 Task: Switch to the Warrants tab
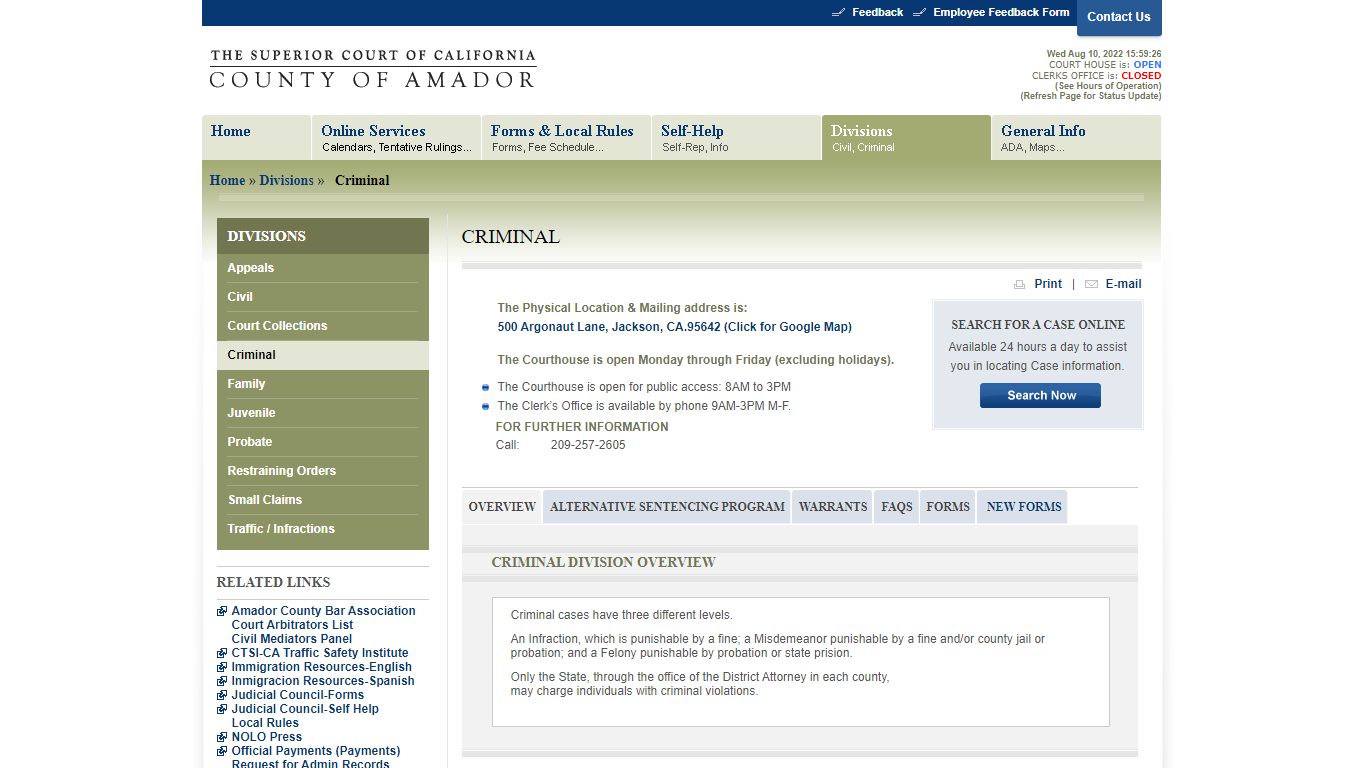(833, 507)
